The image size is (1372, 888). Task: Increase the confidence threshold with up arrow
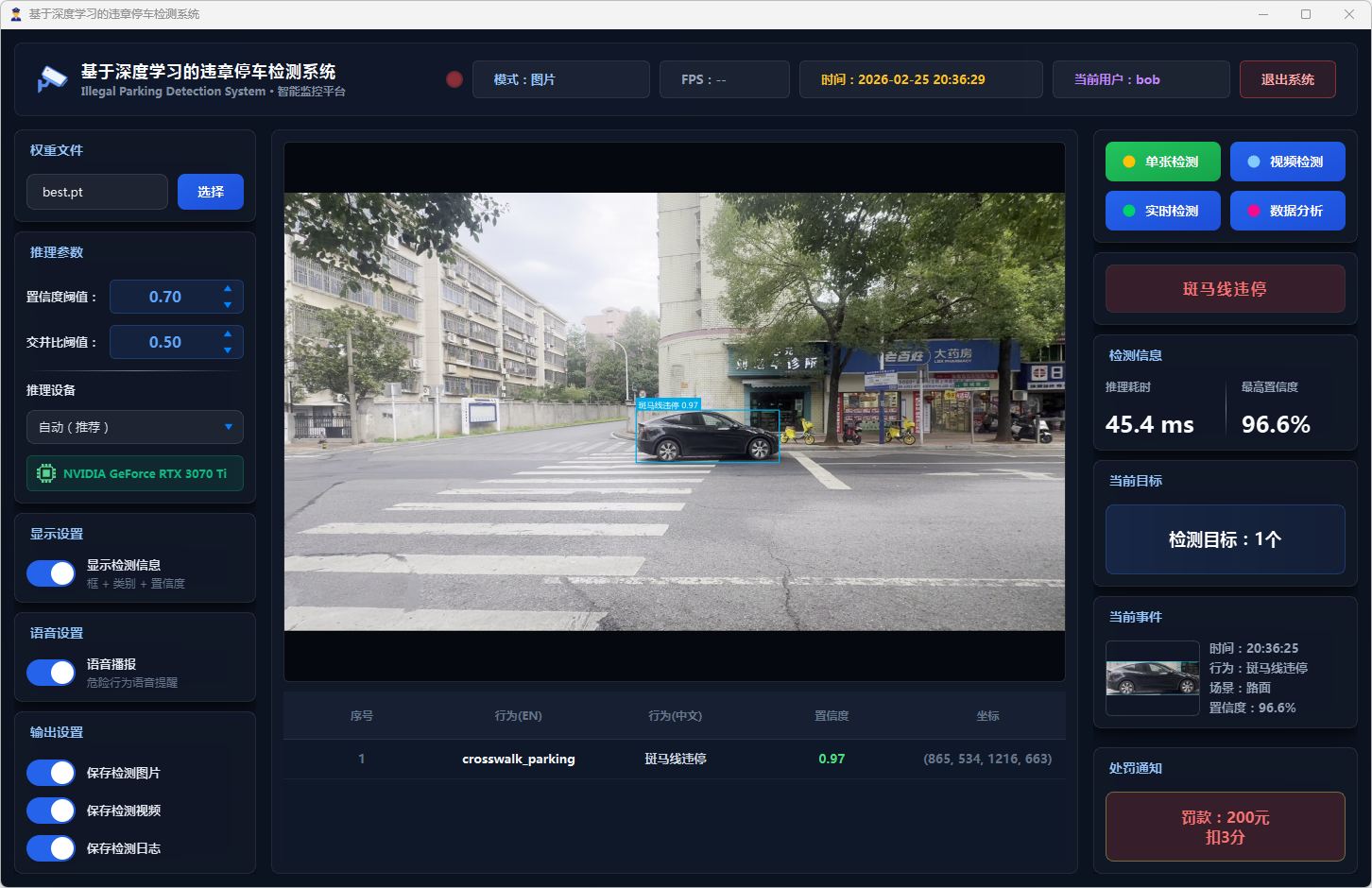click(228, 289)
